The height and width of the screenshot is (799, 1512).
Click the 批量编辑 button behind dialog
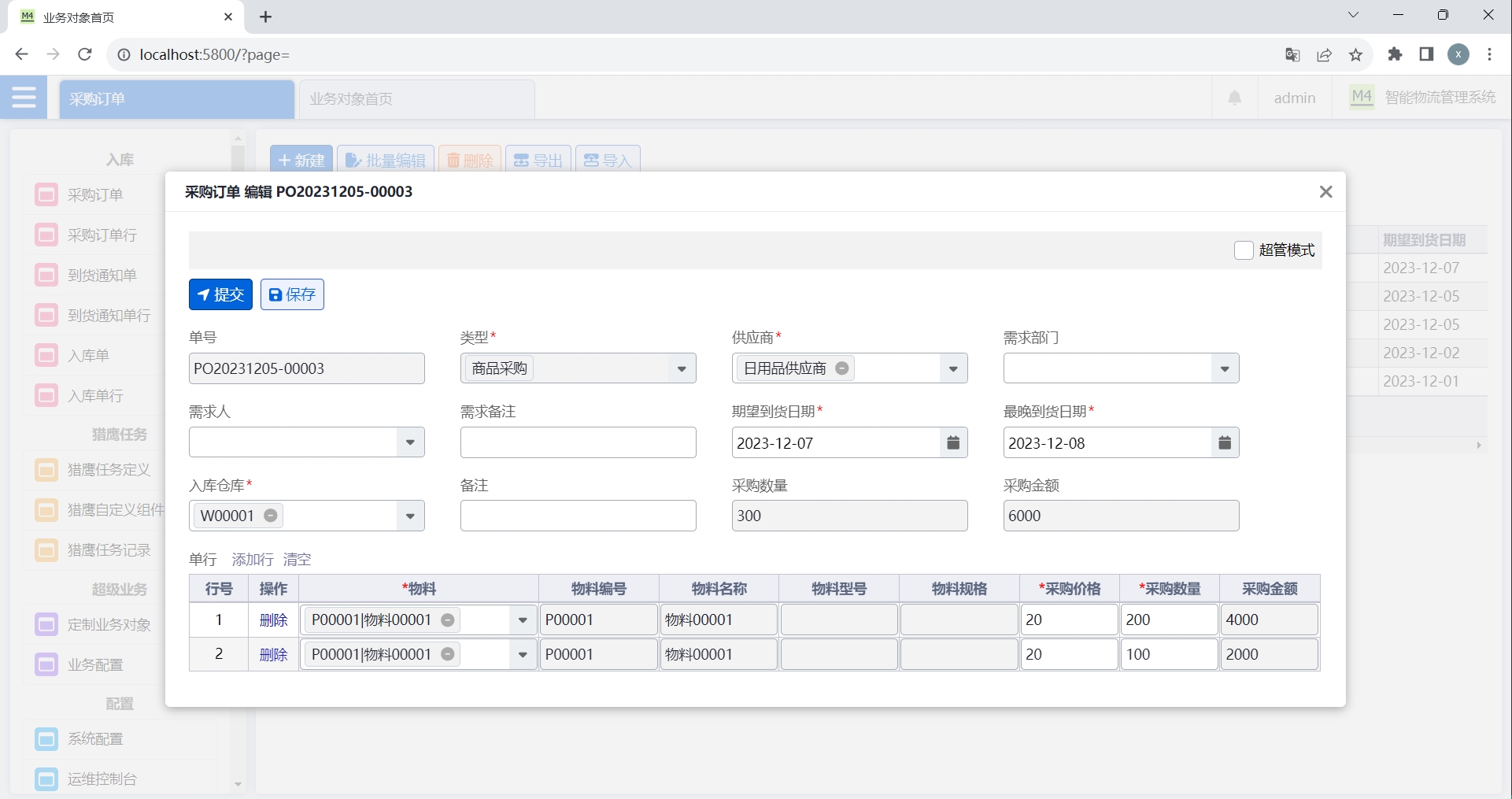coord(386,160)
